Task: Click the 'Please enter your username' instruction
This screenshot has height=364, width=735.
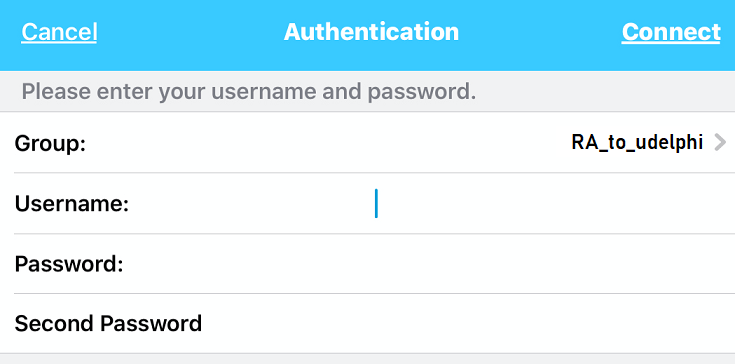Action: (x=248, y=92)
